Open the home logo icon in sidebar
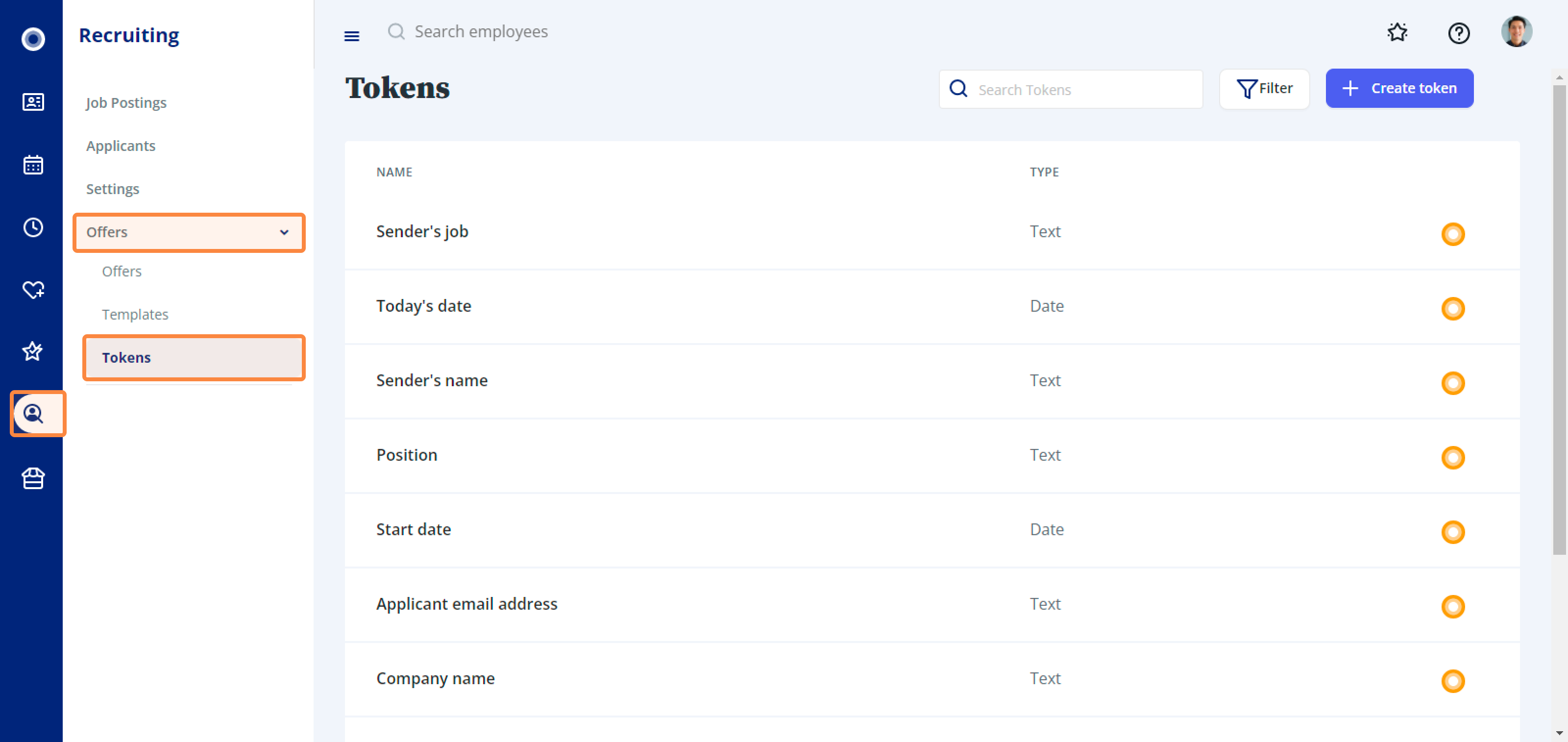 pos(33,39)
